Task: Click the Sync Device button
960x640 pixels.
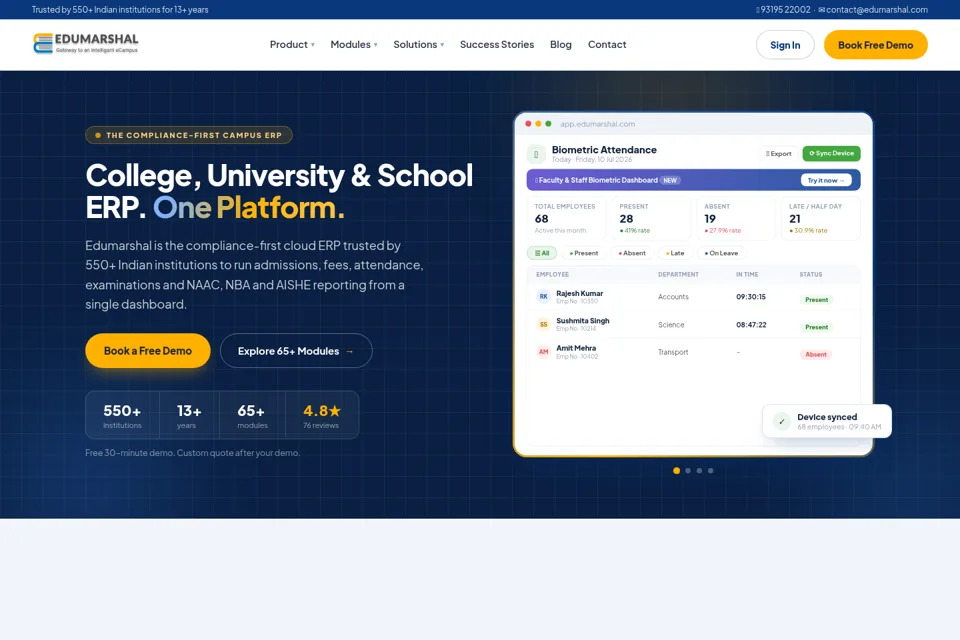Action: pos(831,154)
